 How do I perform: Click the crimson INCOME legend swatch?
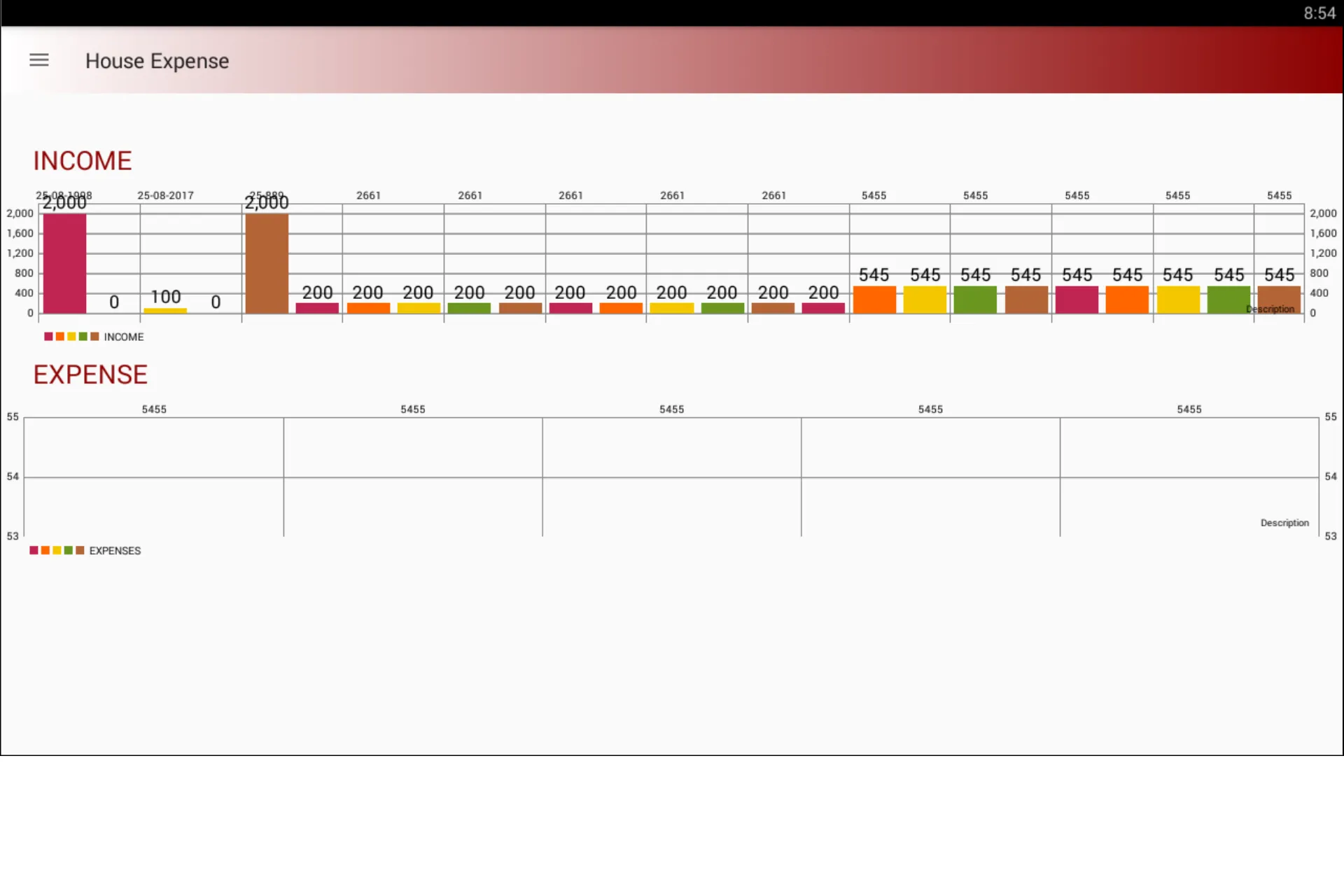pyautogui.click(x=48, y=337)
